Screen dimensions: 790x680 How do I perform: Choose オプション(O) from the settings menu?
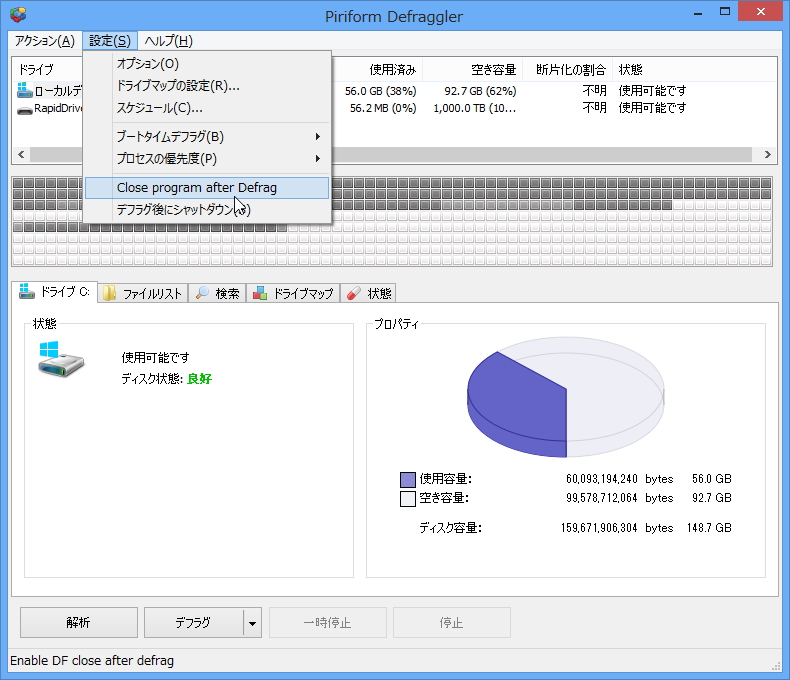pyautogui.click(x=207, y=64)
